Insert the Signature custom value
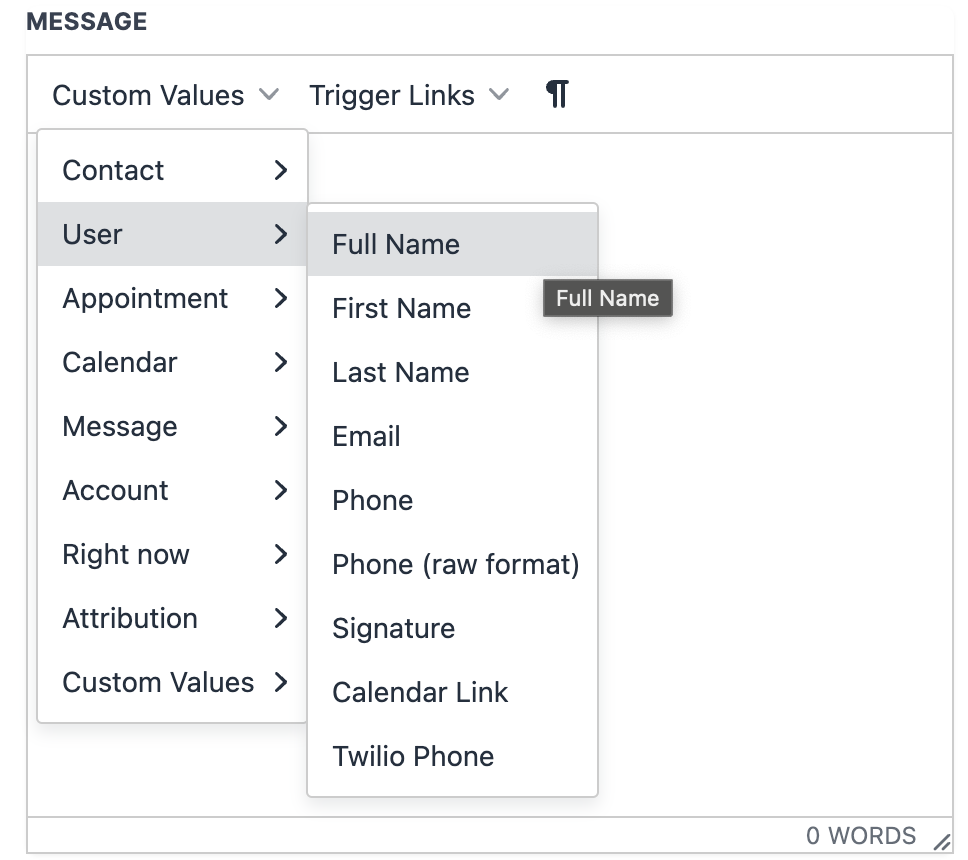 coord(453,628)
